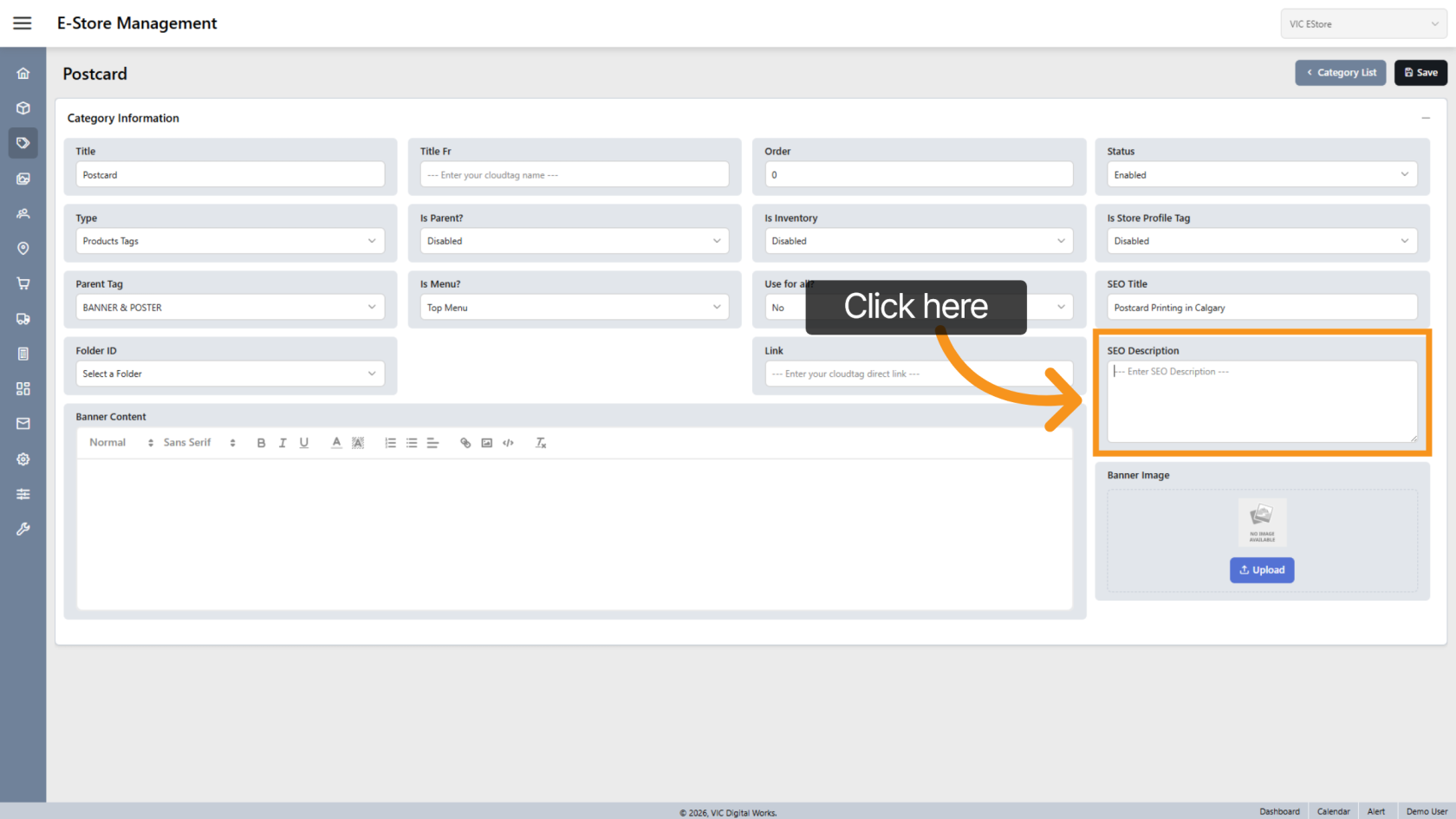Click the wrench tools sidebar icon
The height and width of the screenshot is (819, 1456).
[x=23, y=529]
